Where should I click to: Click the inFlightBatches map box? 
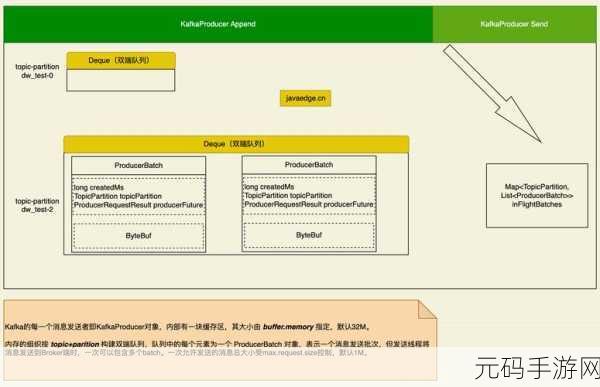point(537,196)
